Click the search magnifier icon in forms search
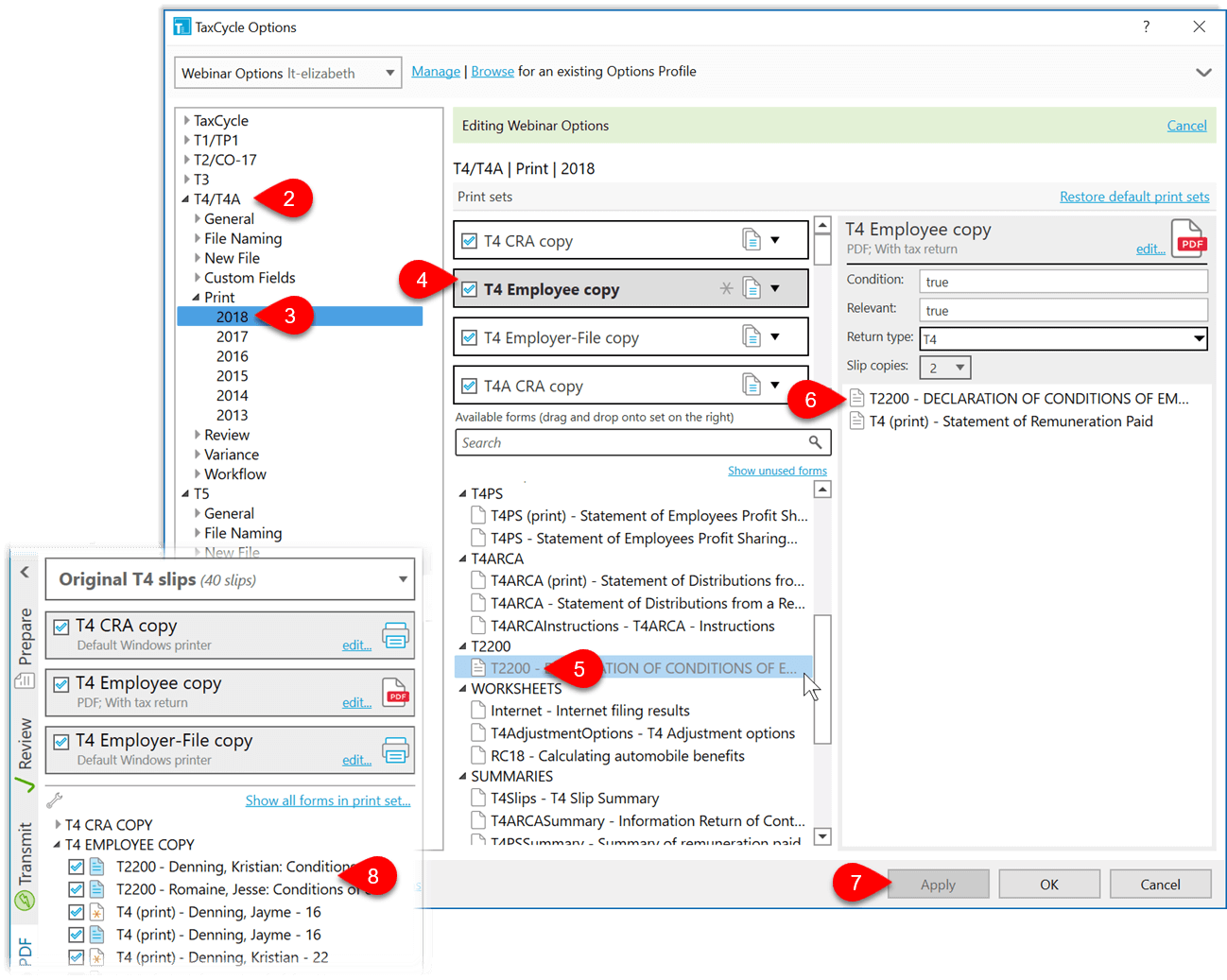Image resolution: width=1227 pixels, height=980 pixels. pyautogui.click(x=815, y=442)
